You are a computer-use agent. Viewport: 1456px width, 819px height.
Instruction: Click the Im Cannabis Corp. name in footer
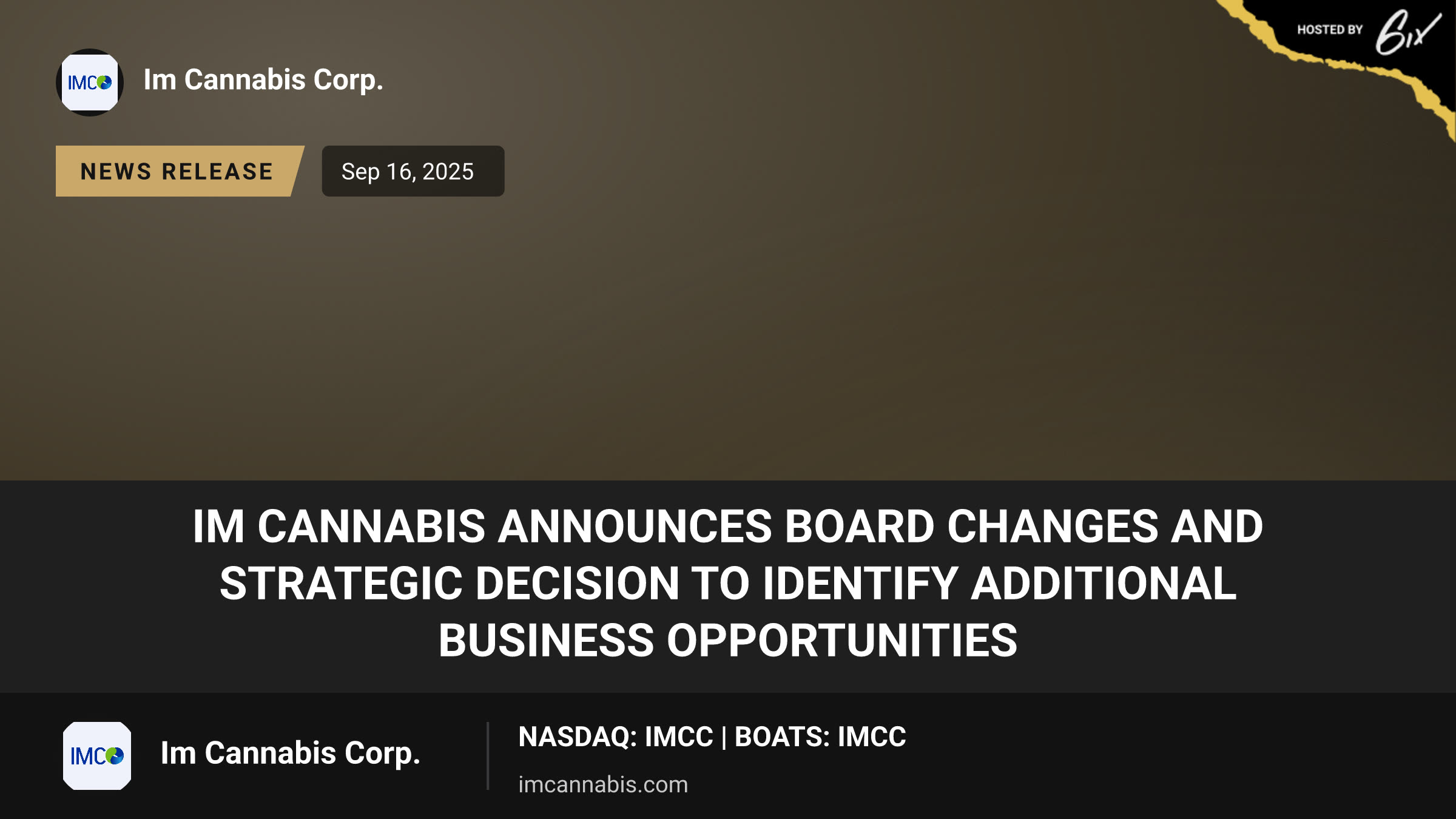pyautogui.click(x=290, y=753)
